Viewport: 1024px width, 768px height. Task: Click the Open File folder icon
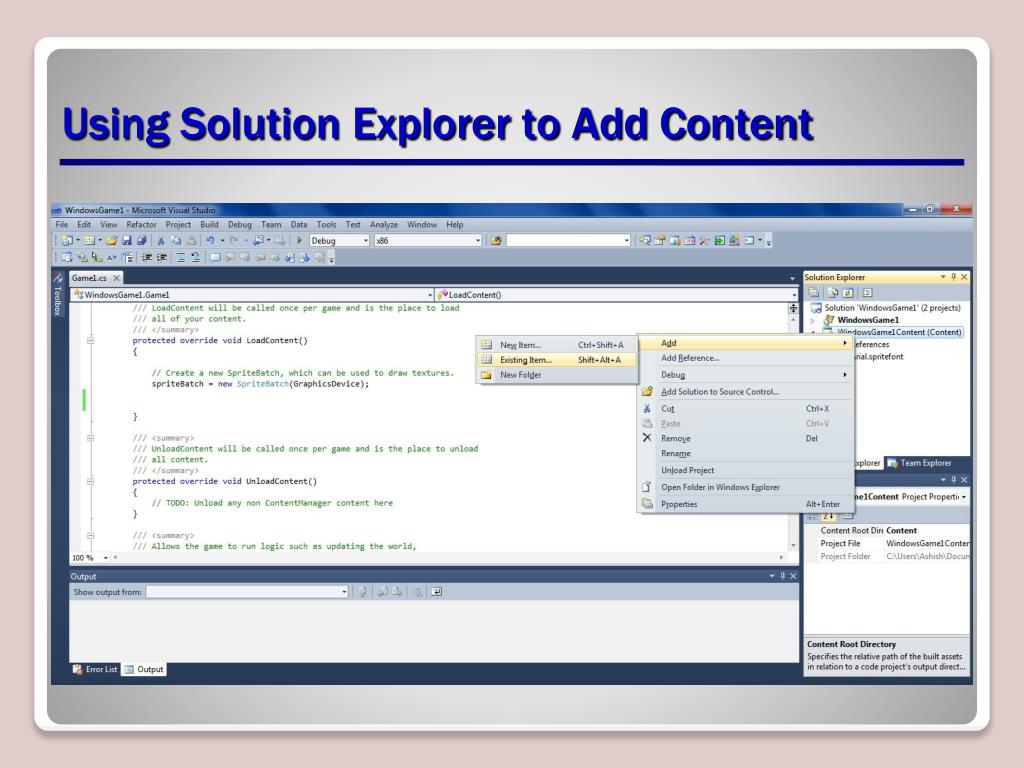coord(112,240)
